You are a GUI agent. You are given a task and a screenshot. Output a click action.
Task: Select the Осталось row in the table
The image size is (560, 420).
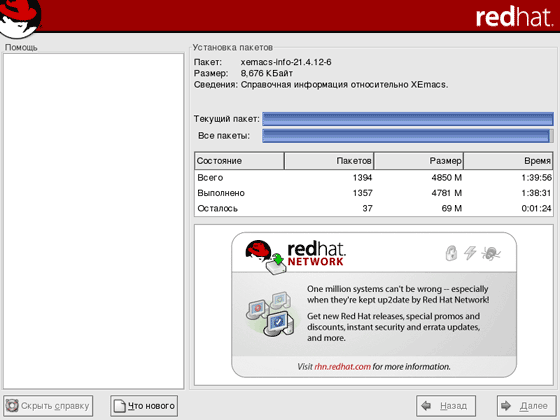click(x=374, y=208)
